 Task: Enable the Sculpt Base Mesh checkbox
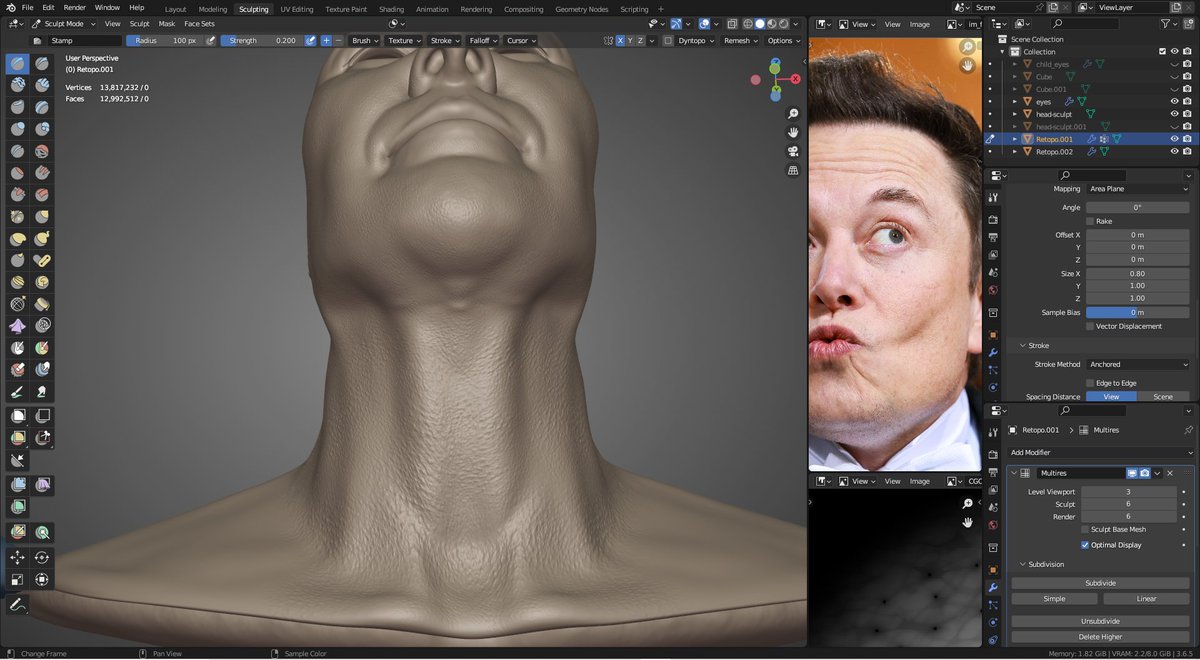[1085, 529]
